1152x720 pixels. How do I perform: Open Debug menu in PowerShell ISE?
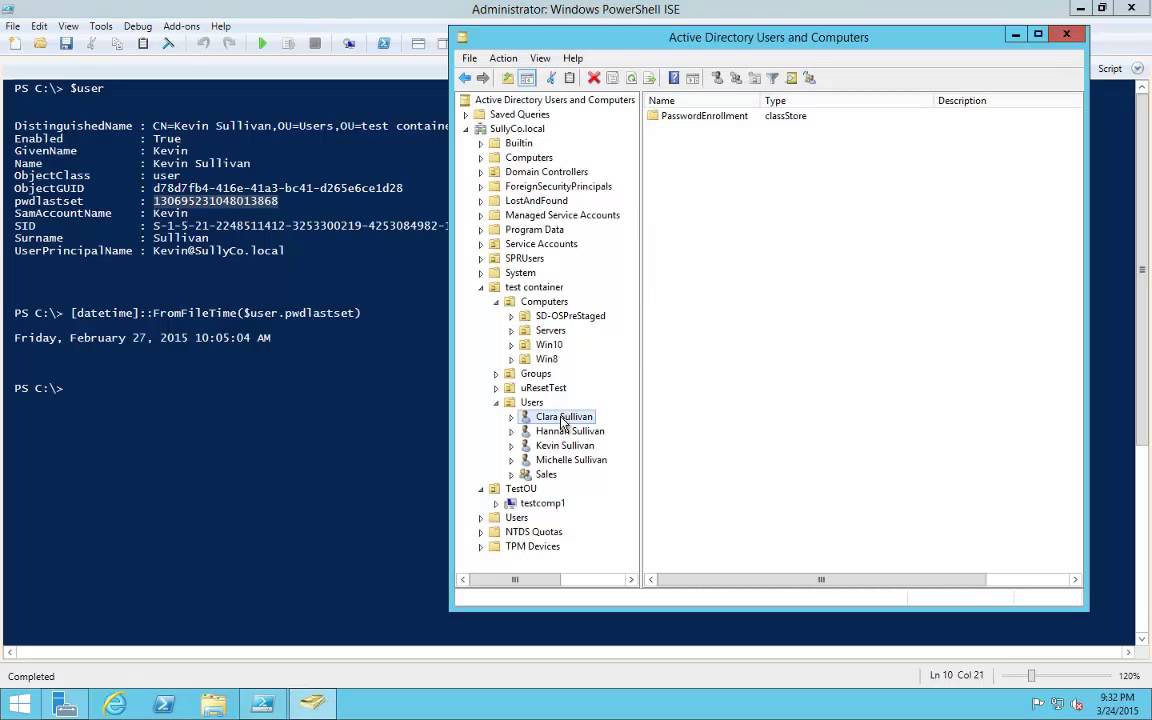pos(137,26)
